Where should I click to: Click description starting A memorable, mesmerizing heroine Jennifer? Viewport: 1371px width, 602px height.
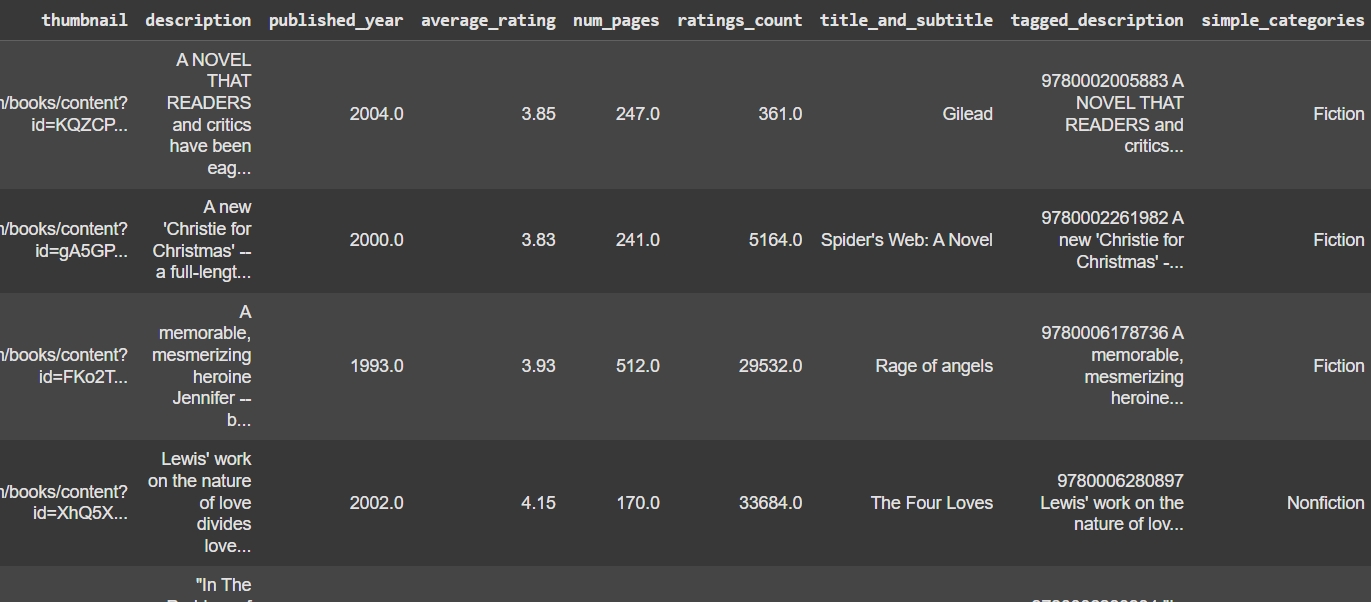[x=202, y=366]
